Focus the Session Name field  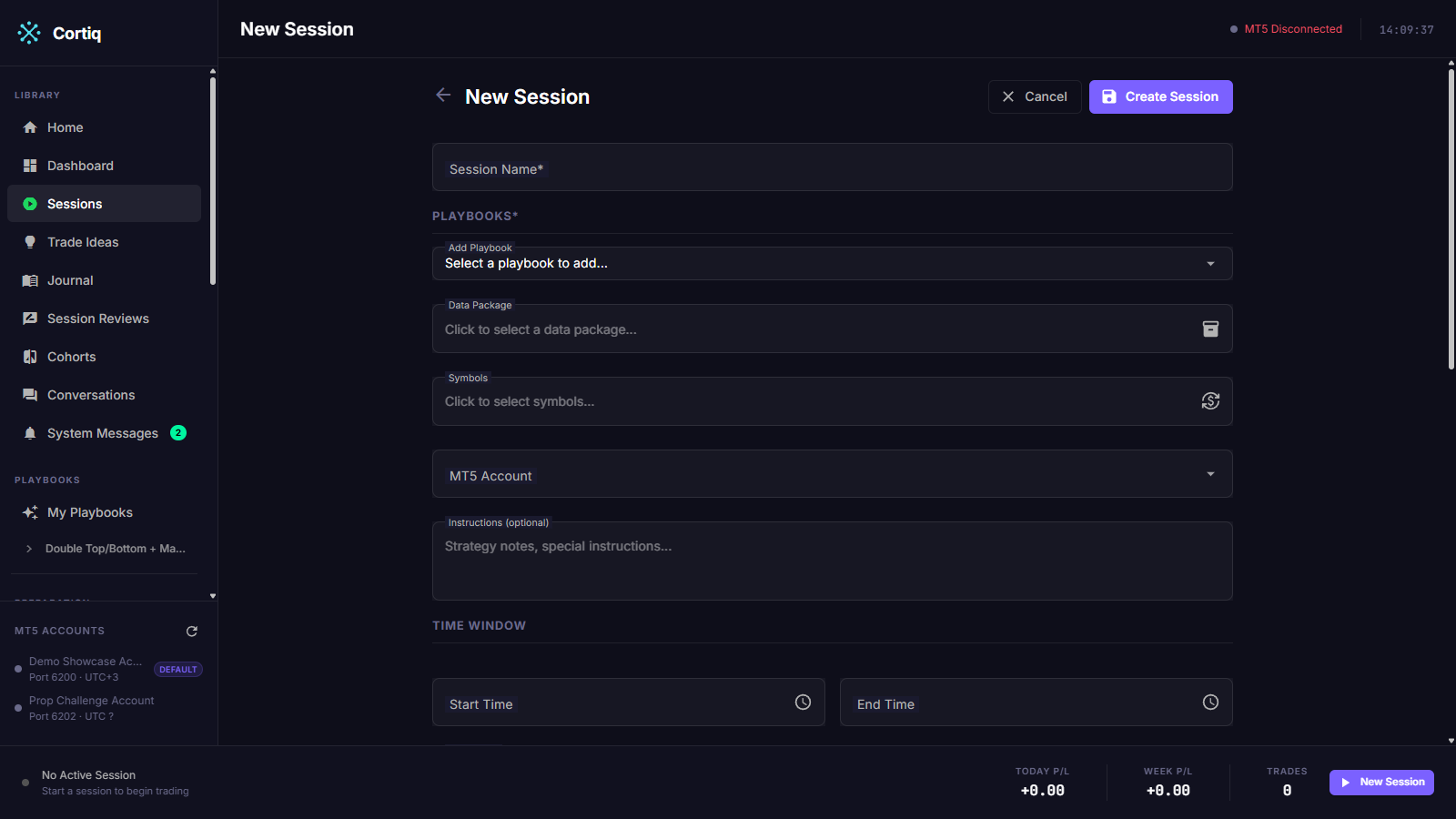[833, 167]
